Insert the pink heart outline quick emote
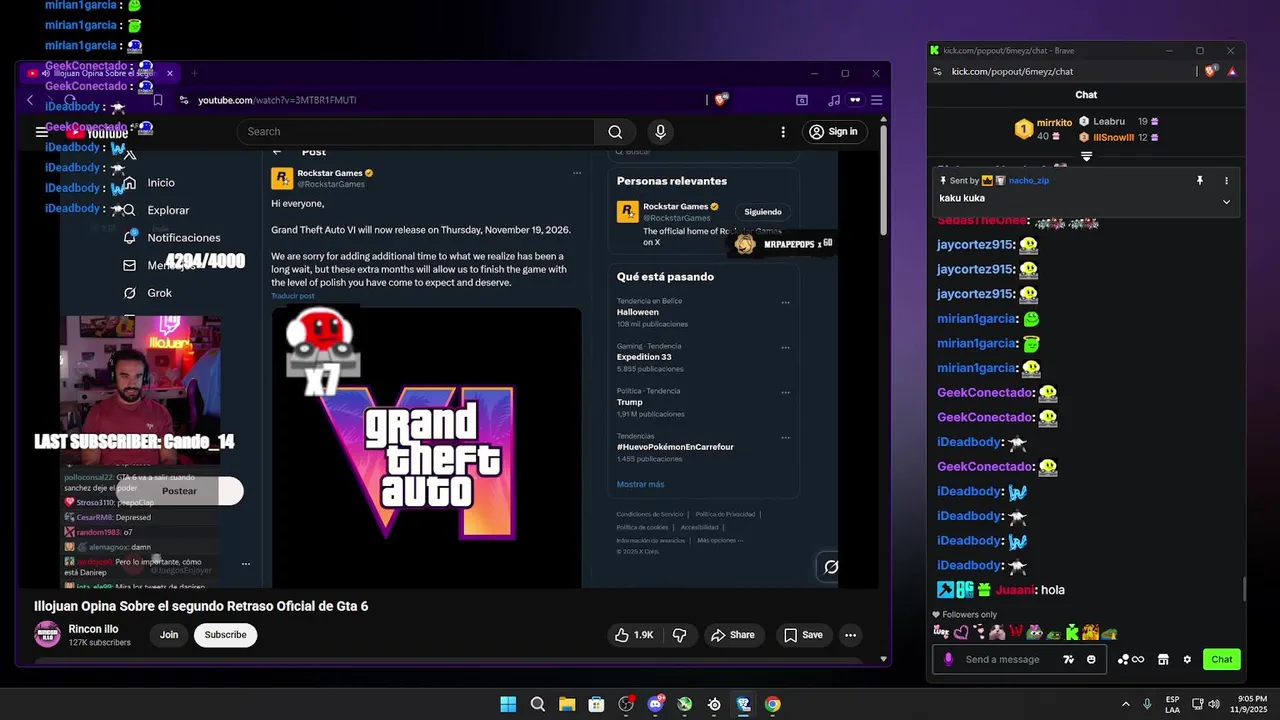Image resolution: width=1280 pixels, height=720 pixels. (961, 632)
